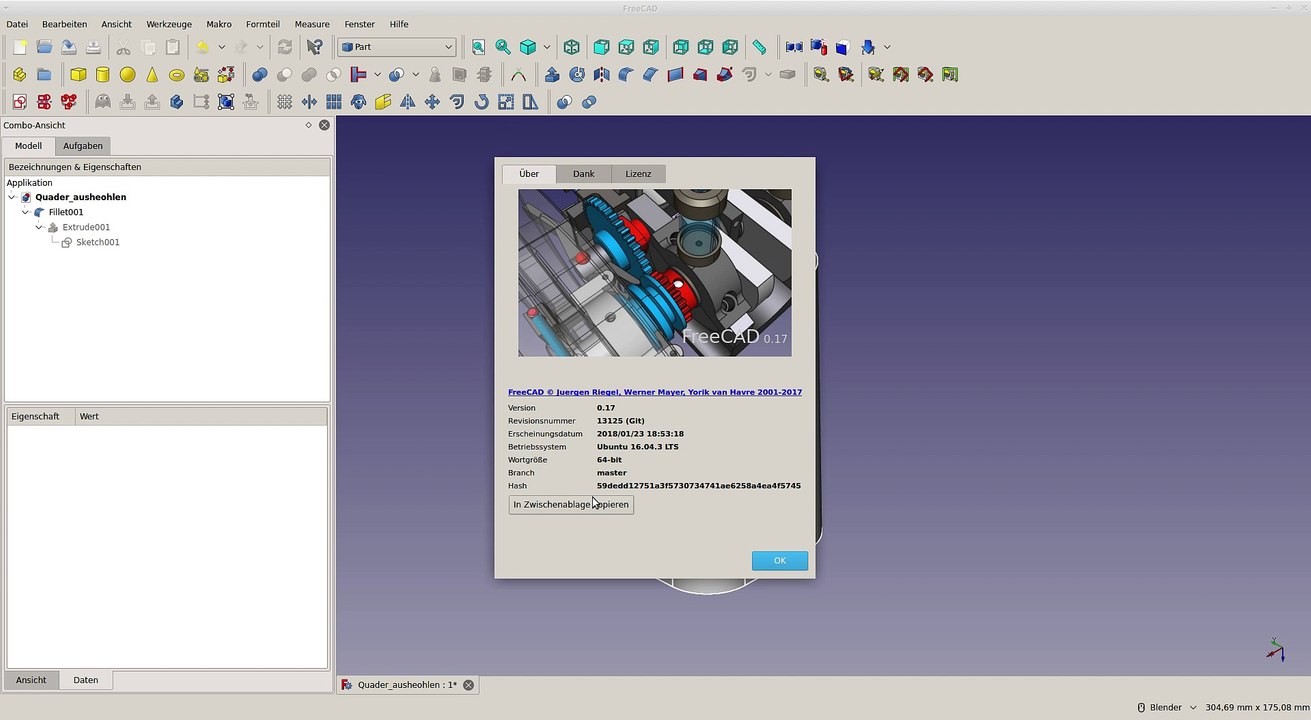Activate the What's This help cursor
The height and width of the screenshot is (720, 1311).
pos(315,47)
